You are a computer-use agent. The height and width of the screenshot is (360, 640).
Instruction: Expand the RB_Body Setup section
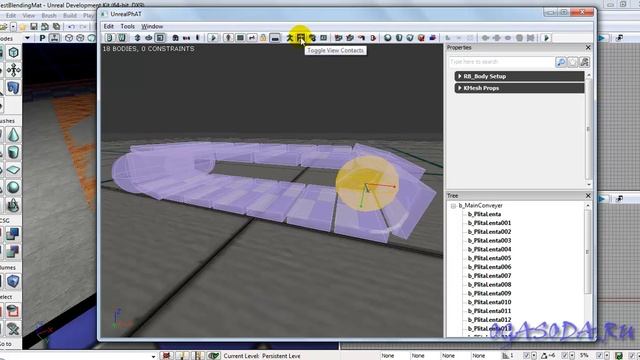tap(519, 76)
